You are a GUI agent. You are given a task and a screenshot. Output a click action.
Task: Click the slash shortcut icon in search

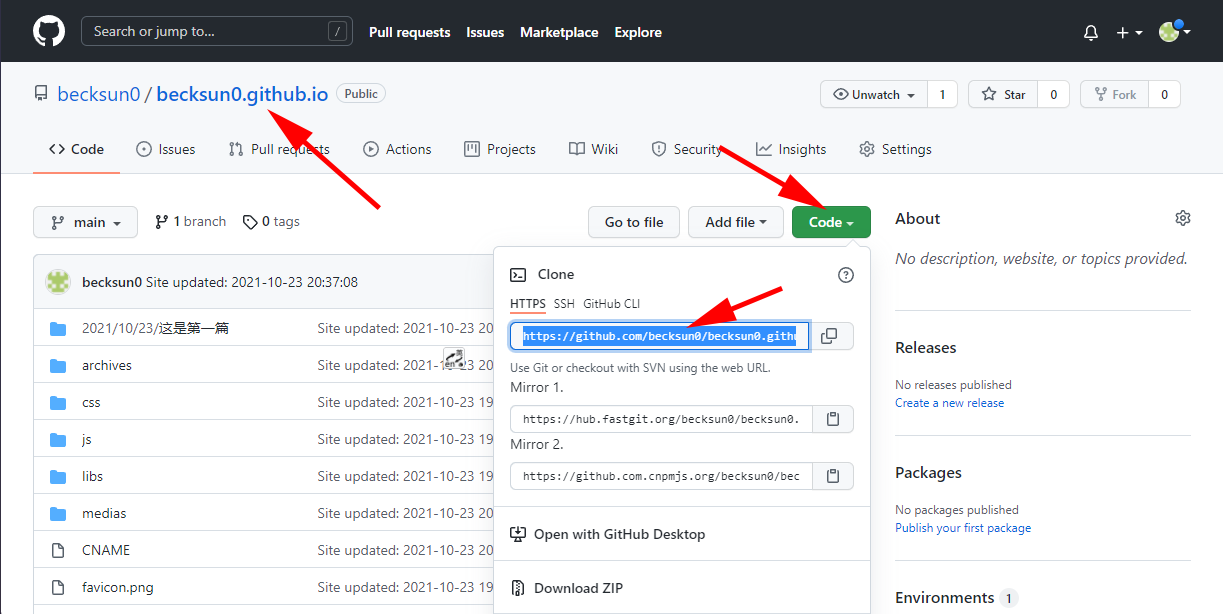(340, 31)
